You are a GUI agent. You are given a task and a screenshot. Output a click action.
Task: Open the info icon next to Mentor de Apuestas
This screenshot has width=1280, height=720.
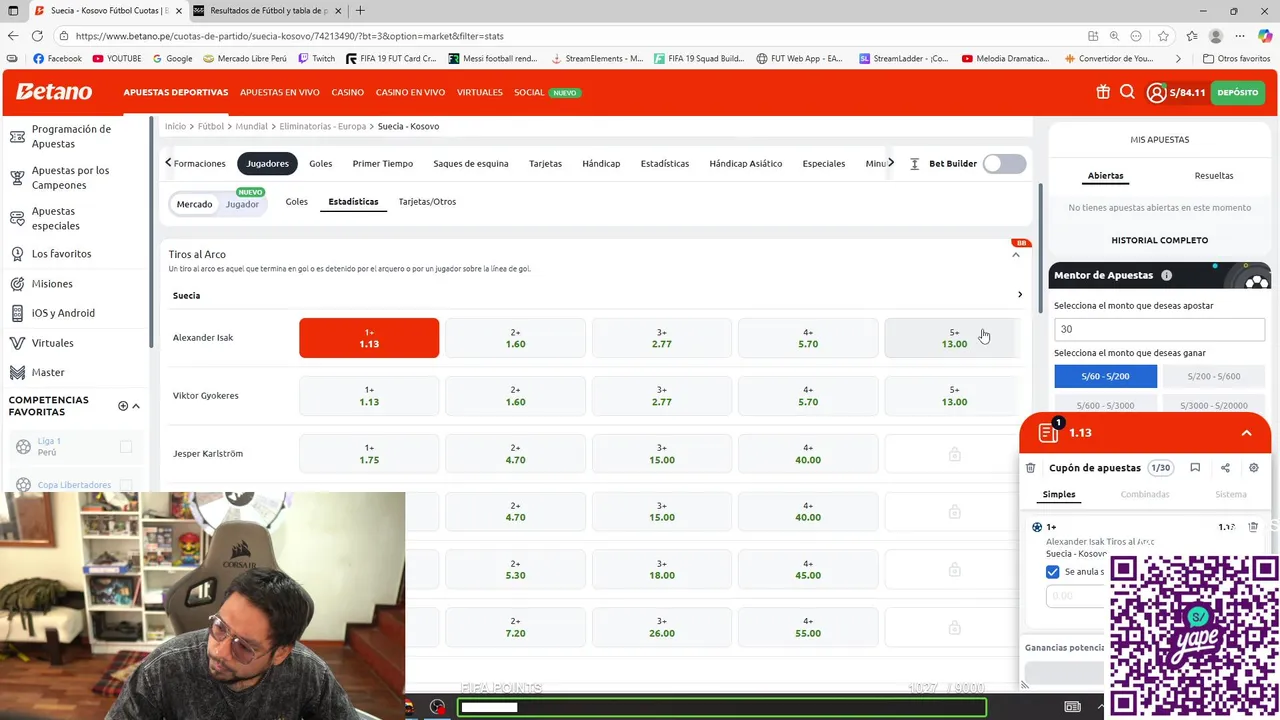pyautogui.click(x=1167, y=275)
